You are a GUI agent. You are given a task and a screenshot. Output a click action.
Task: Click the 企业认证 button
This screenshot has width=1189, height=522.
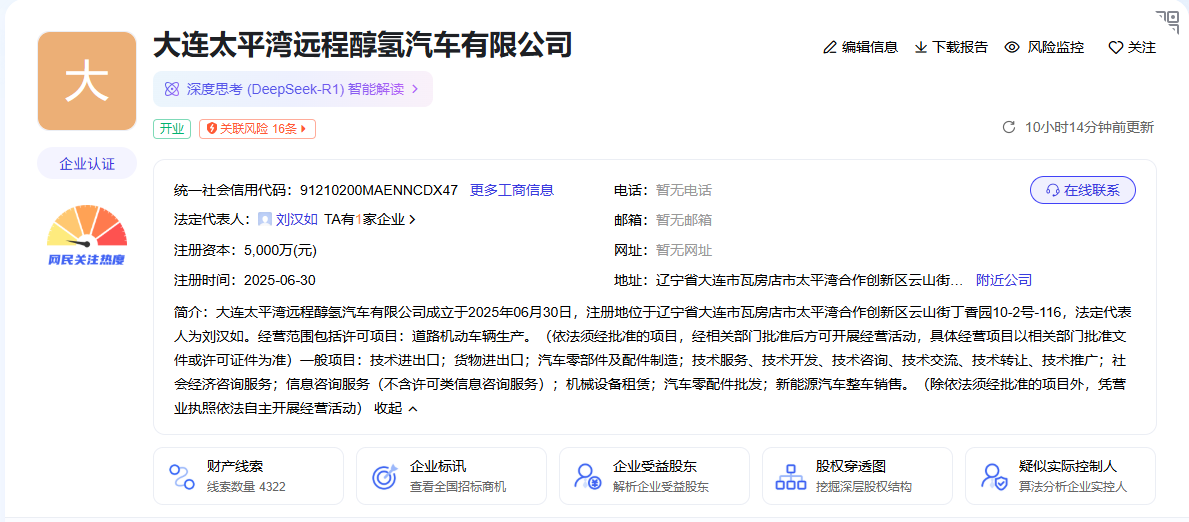pyautogui.click(x=87, y=163)
